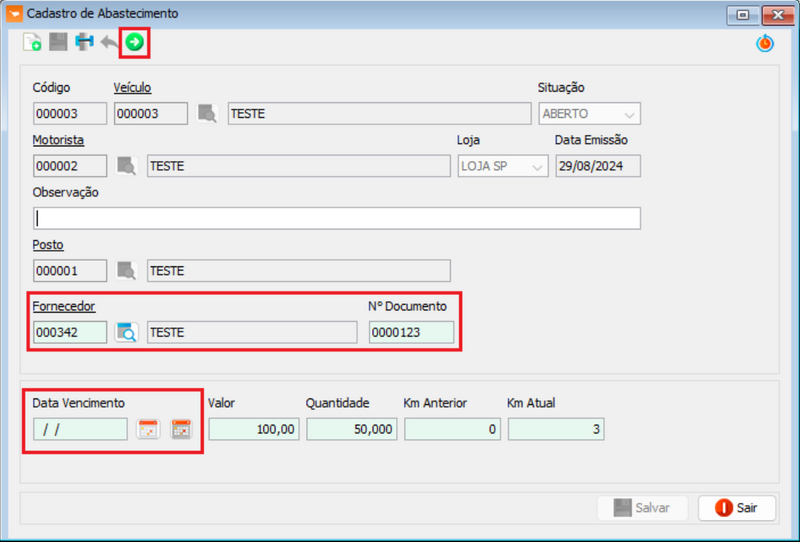Select the Nº Documento field
The image size is (800, 542).
(410, 333)
